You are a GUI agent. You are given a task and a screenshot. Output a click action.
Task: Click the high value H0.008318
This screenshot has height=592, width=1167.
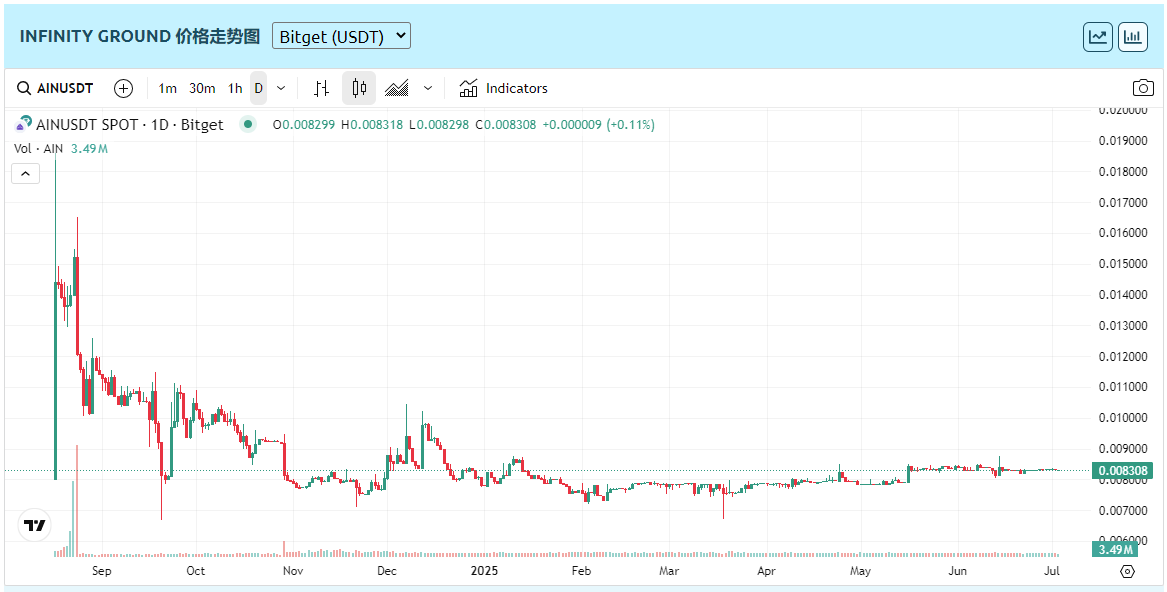371,125
